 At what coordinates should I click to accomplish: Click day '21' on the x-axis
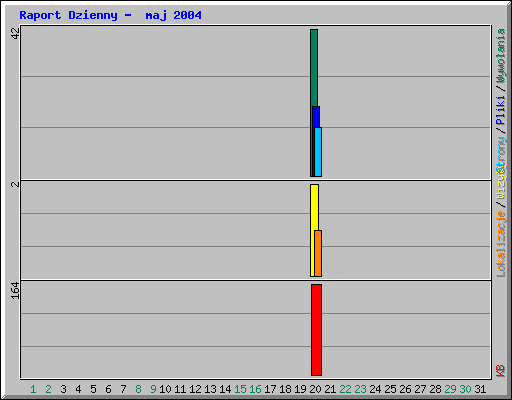click(x=330, y=389)
